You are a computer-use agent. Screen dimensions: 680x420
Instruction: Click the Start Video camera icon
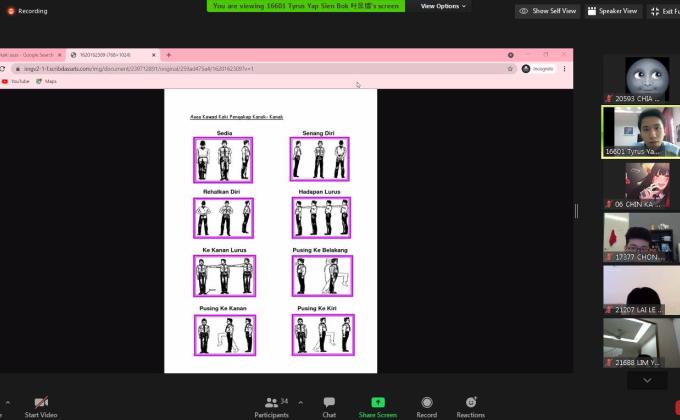tap(40, 402)
